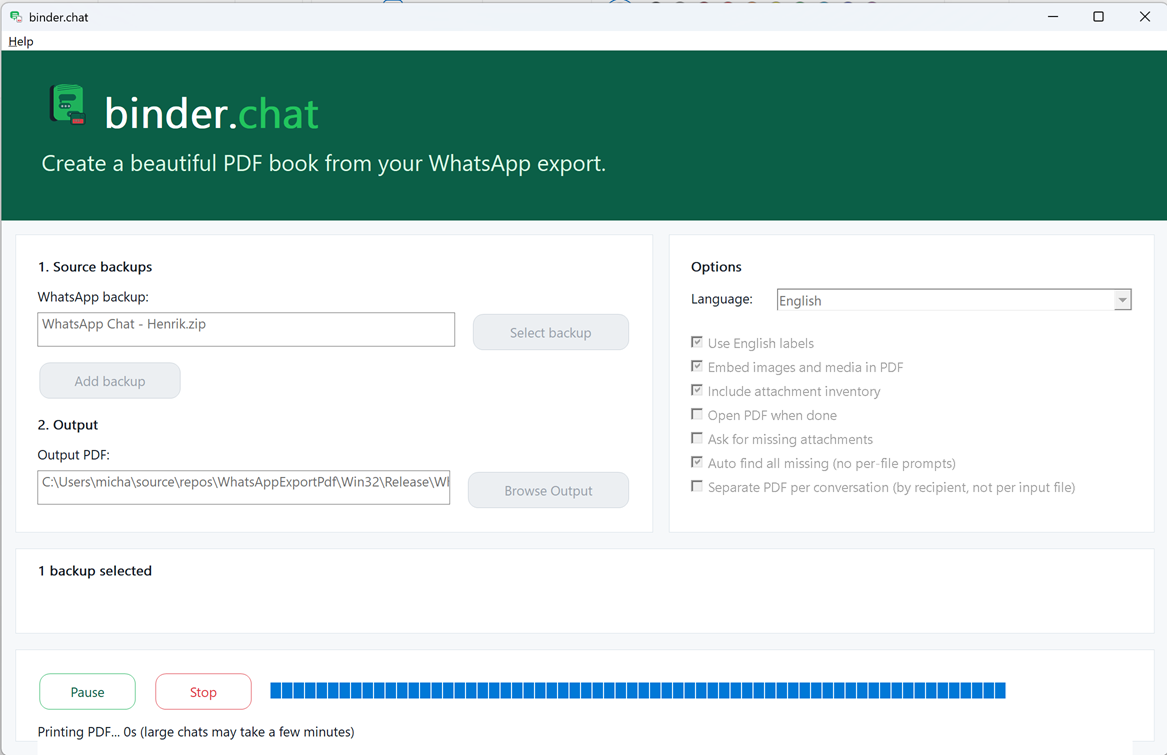Click the binder.chat title bar app icon

pos(16,16)
